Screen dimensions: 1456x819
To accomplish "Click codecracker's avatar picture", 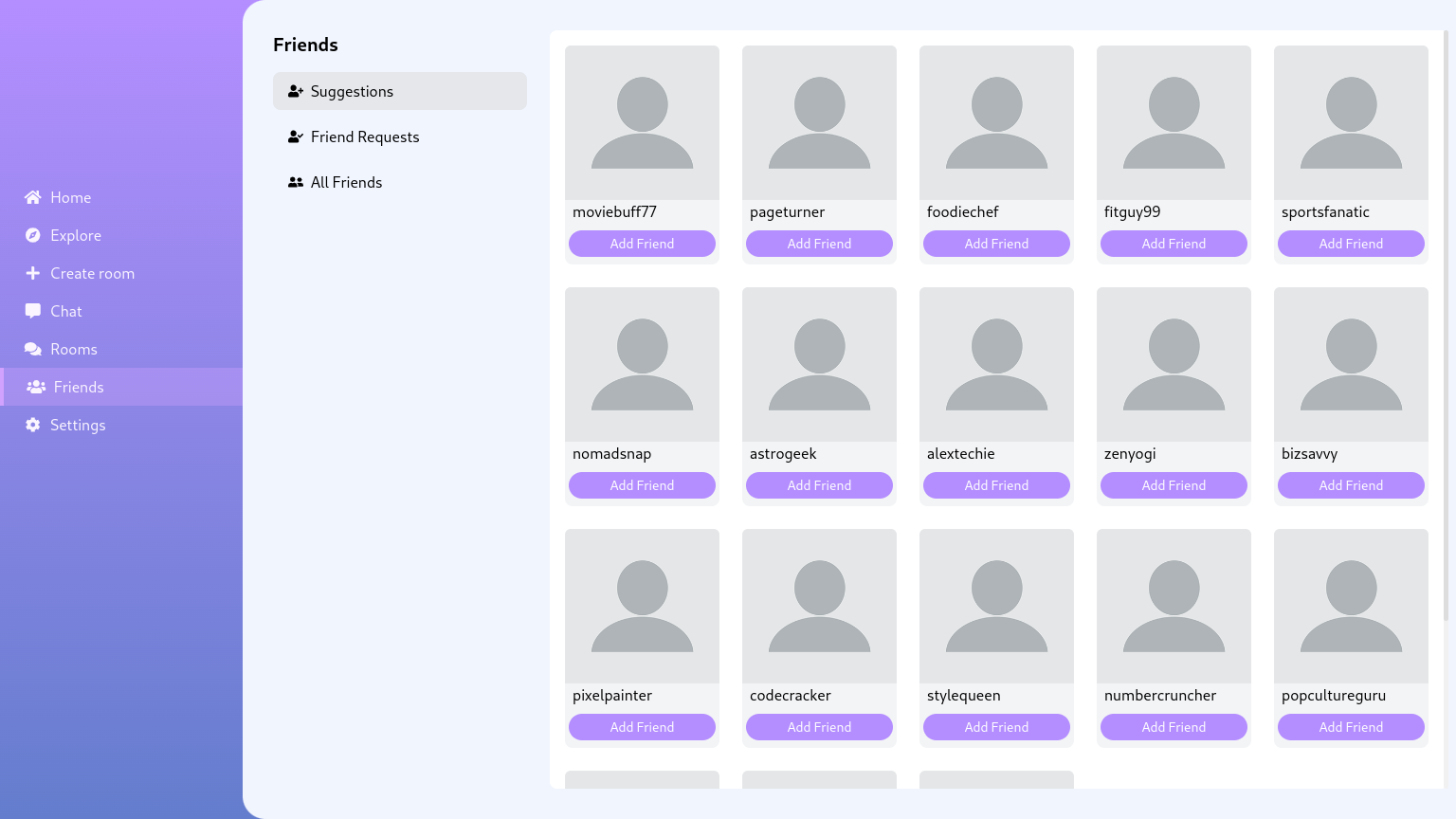I will point(819,606).
